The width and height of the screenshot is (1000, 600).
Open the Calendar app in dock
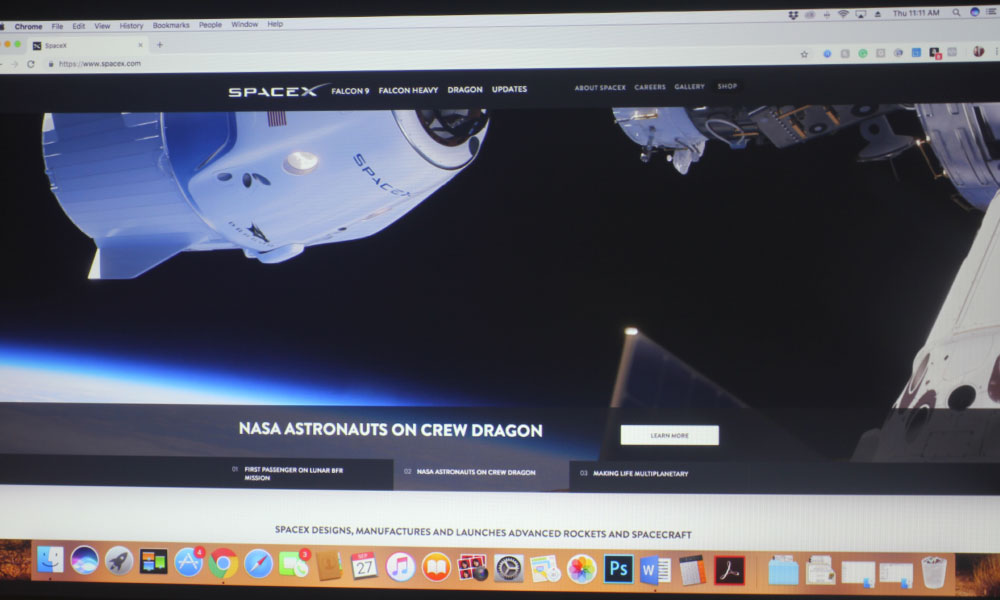click(x=364, y=566)
